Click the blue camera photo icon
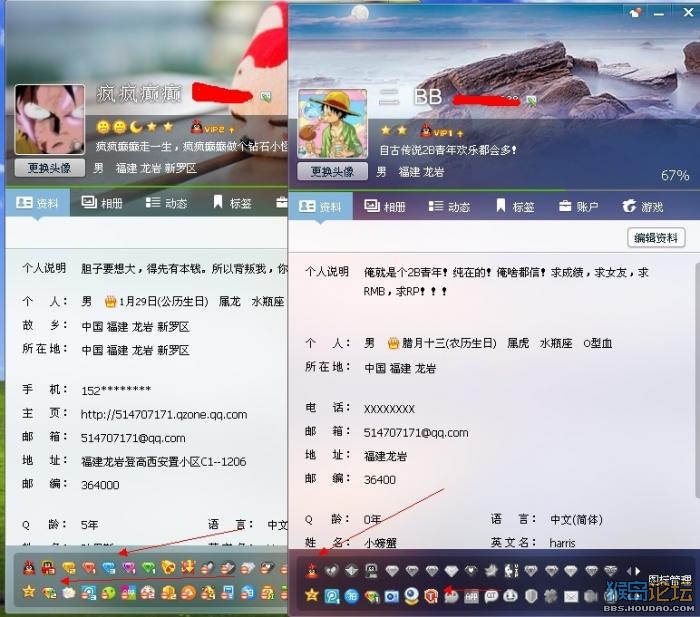700x617 pixels. pos(392,596)
